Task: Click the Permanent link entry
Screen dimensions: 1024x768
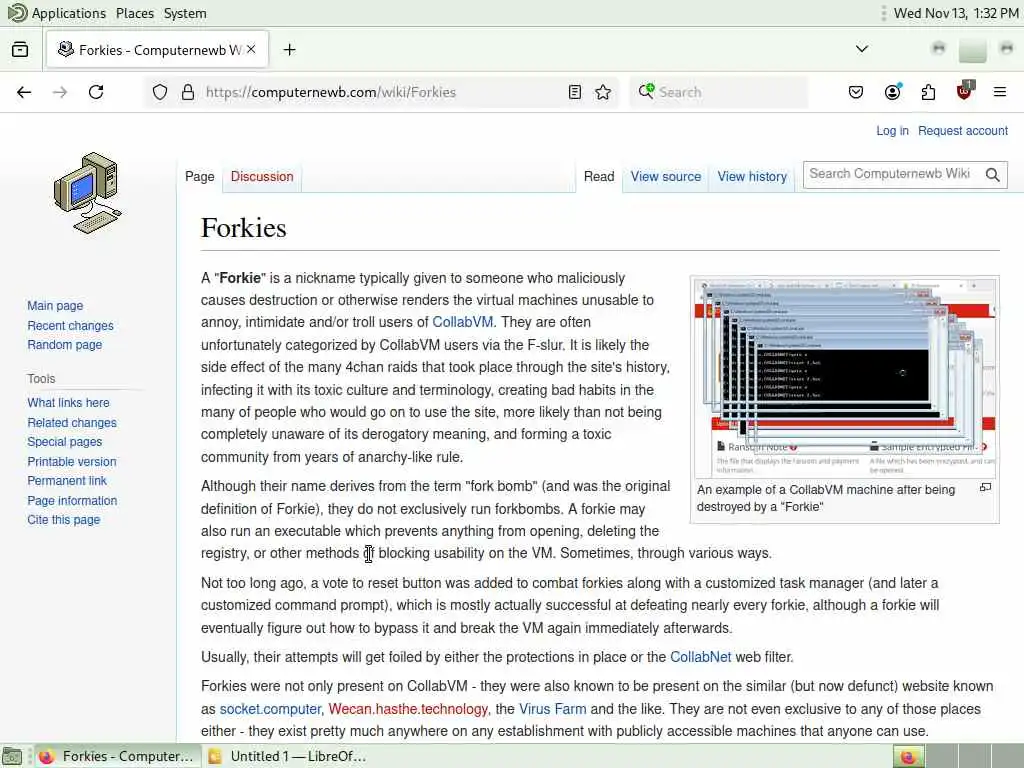Action: point(67,480)
